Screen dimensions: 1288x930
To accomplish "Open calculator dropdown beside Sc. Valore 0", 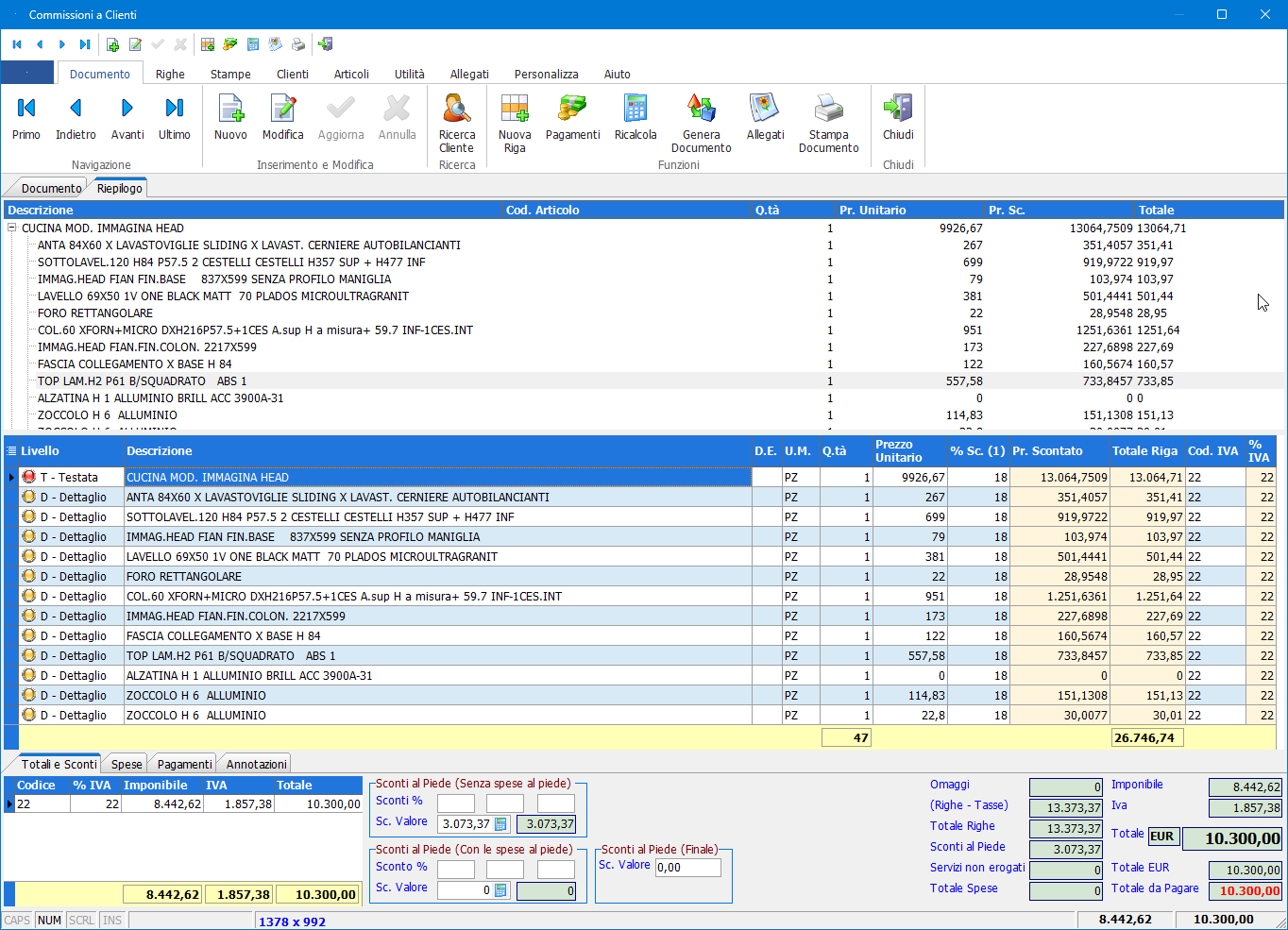I will click(x=501, y=890).
